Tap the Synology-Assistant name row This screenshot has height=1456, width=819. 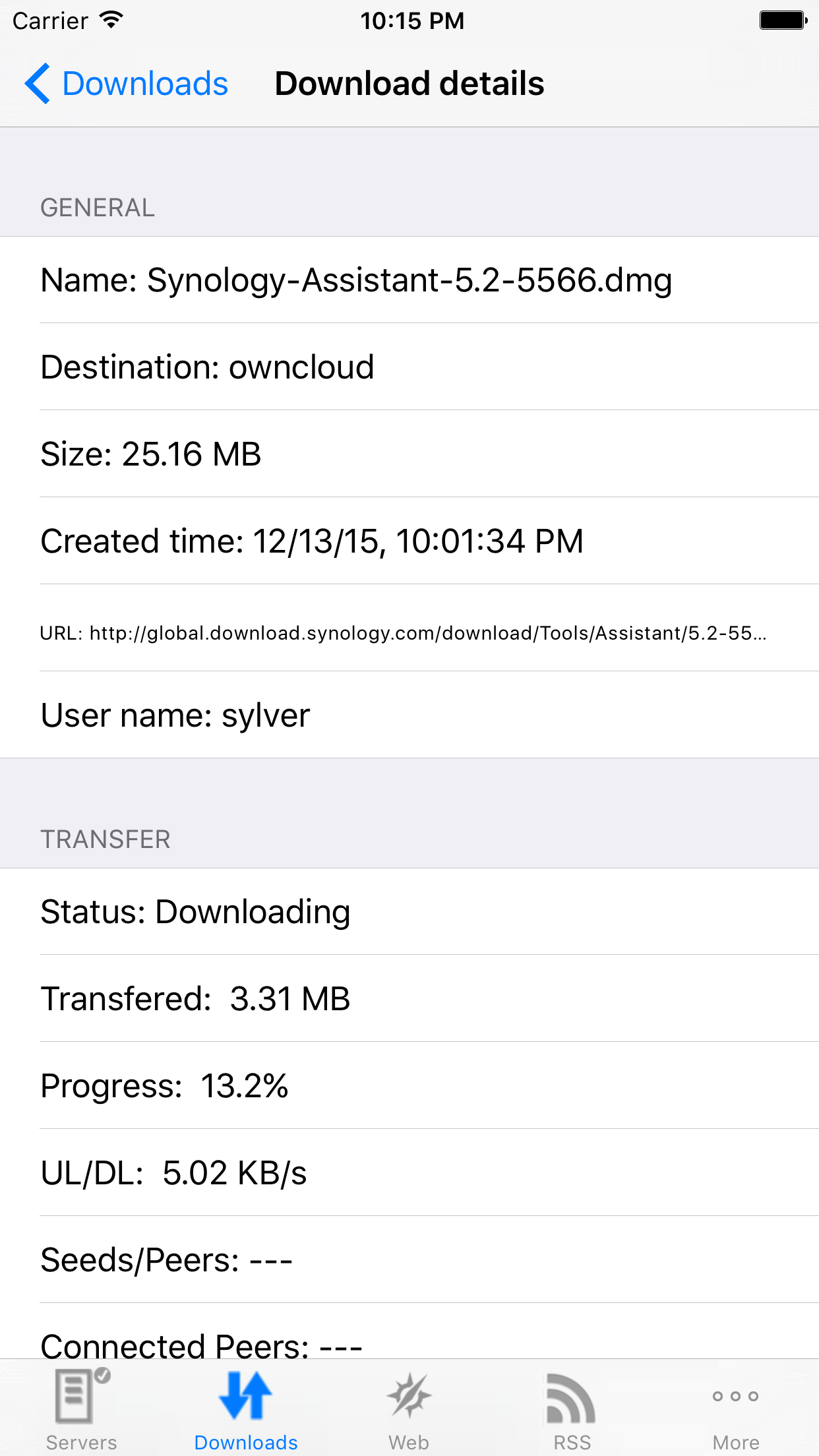[356, 280]
